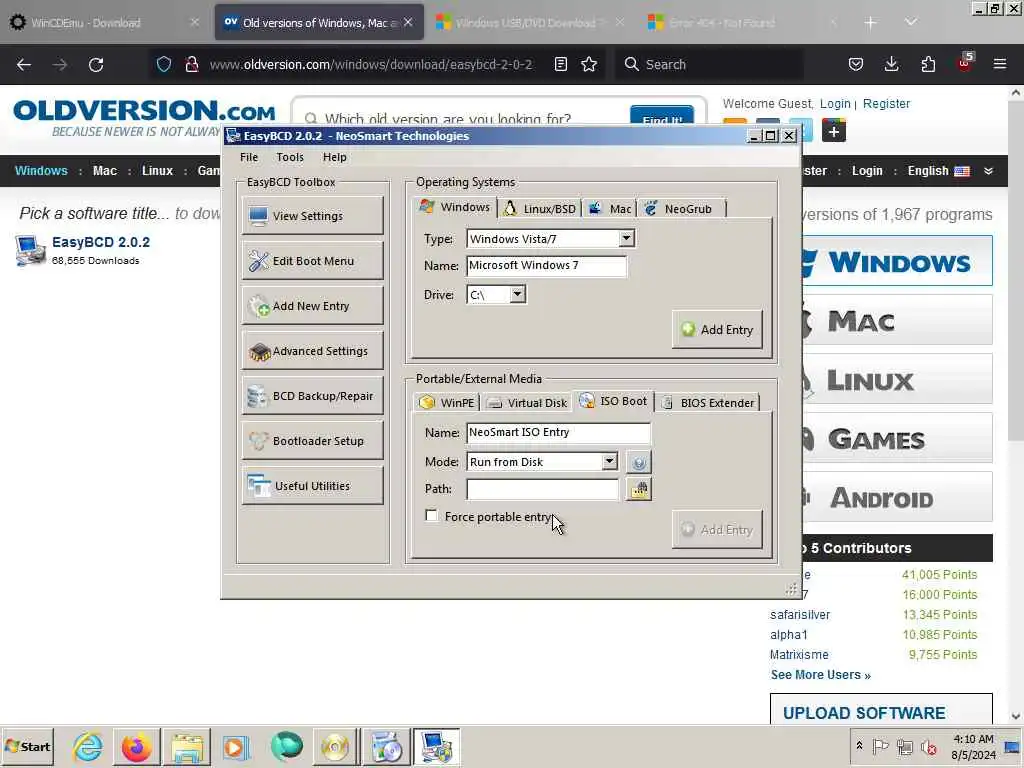Click the browser Search box
Screen dimensions: 1024x768
point(709,64)
